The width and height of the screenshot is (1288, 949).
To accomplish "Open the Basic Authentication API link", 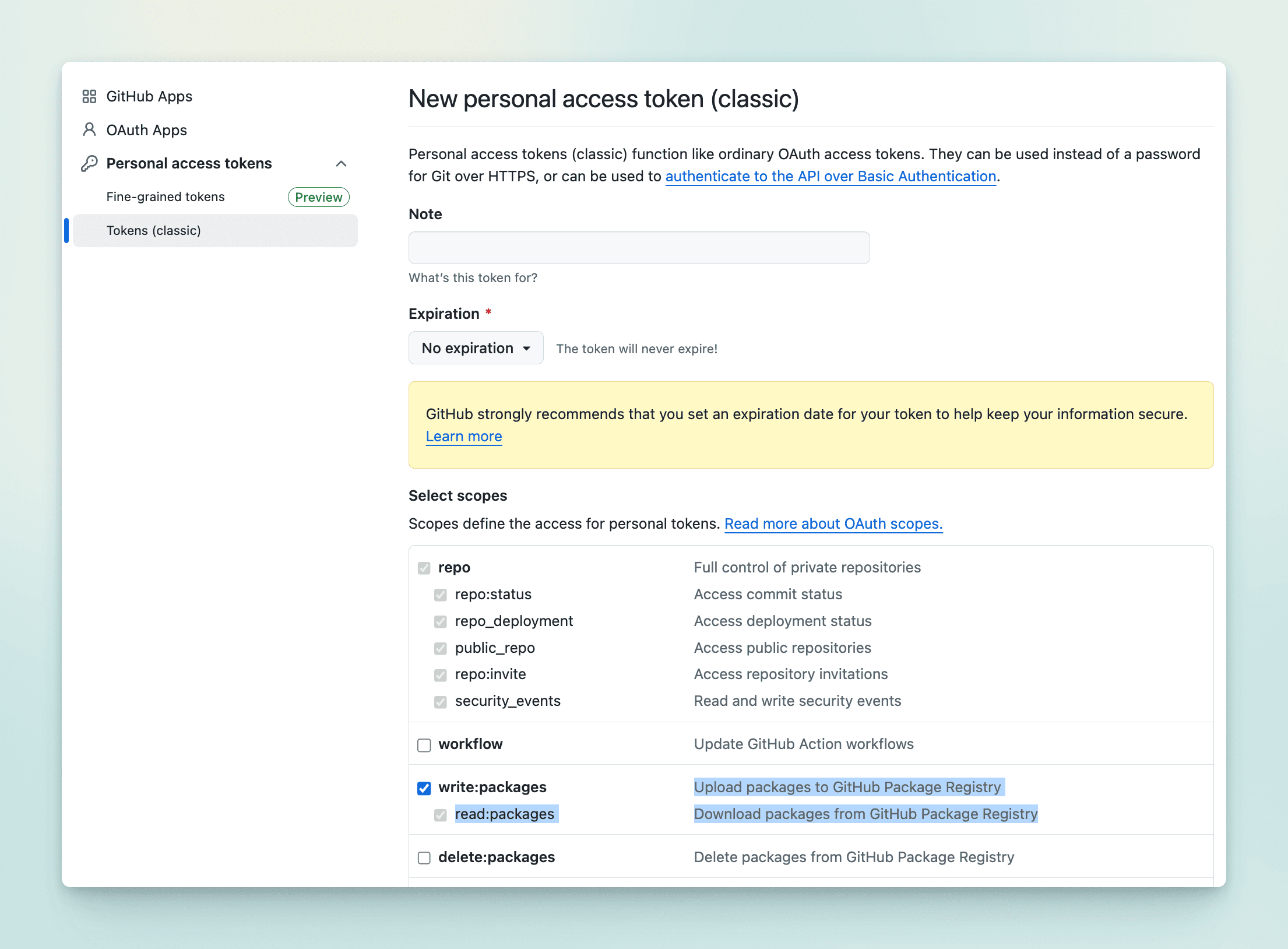I will (830, 176).
